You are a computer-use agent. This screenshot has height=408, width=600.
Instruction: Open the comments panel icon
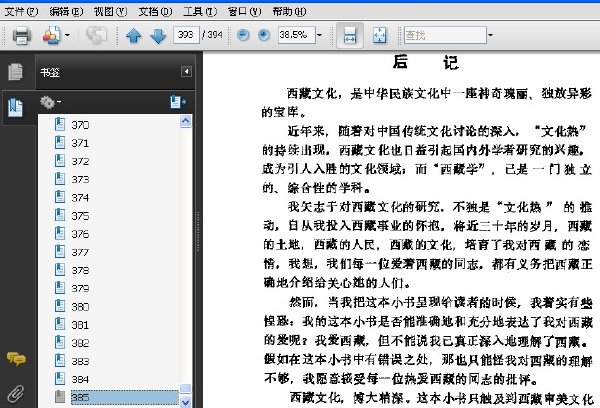[x=16, y=359]
